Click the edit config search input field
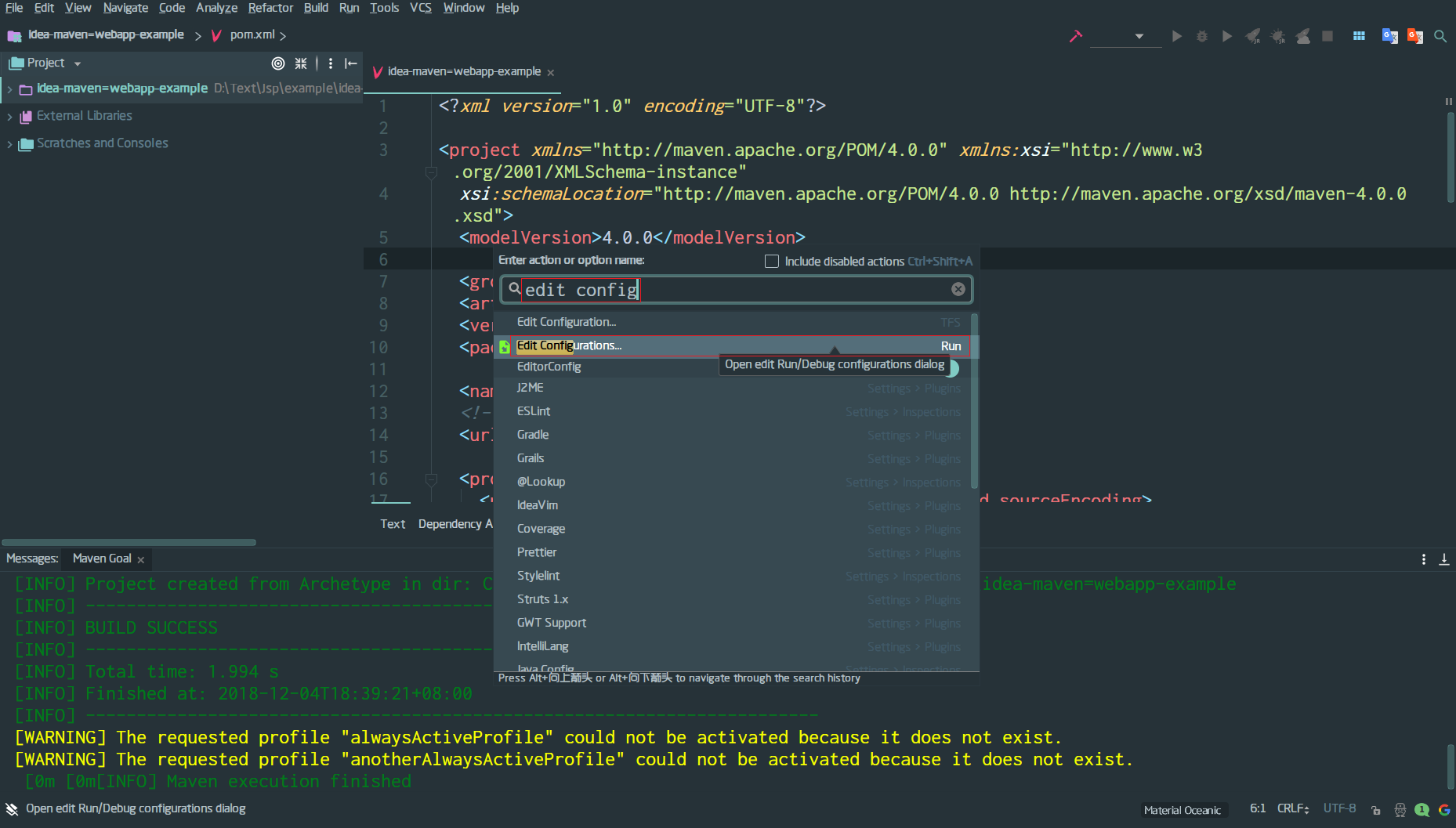 (x=735, y=290)
